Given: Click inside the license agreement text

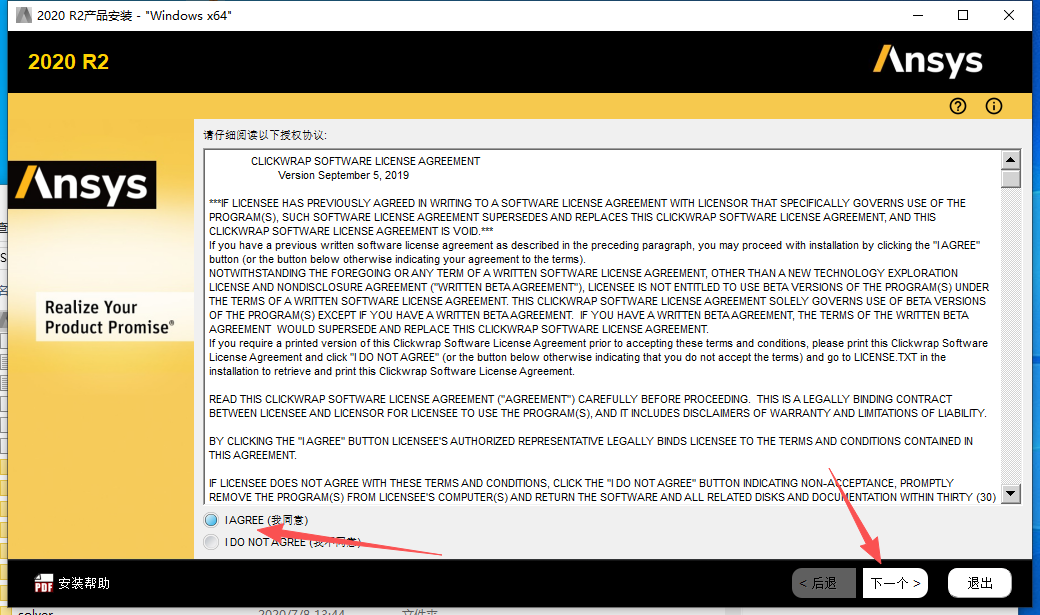Looking at the screenshot, I should pyautogui.click(x=600, y=330).
